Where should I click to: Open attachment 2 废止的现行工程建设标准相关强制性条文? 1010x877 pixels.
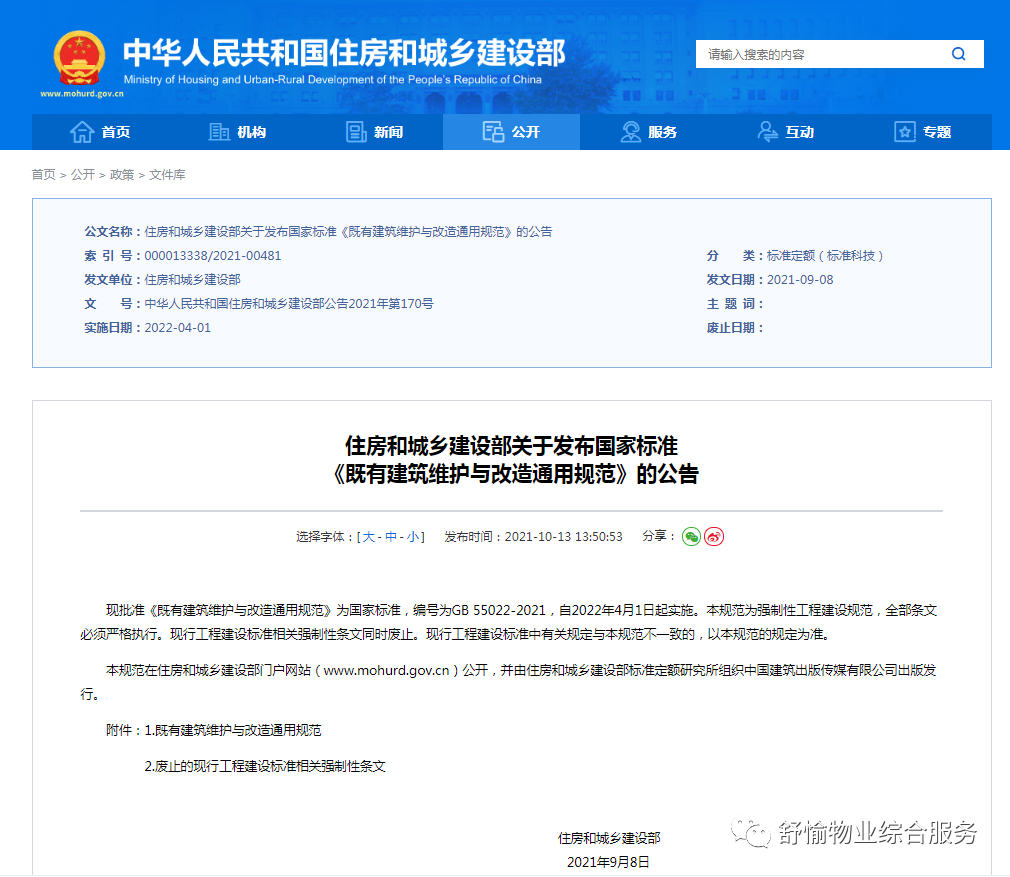coord(267,765)
